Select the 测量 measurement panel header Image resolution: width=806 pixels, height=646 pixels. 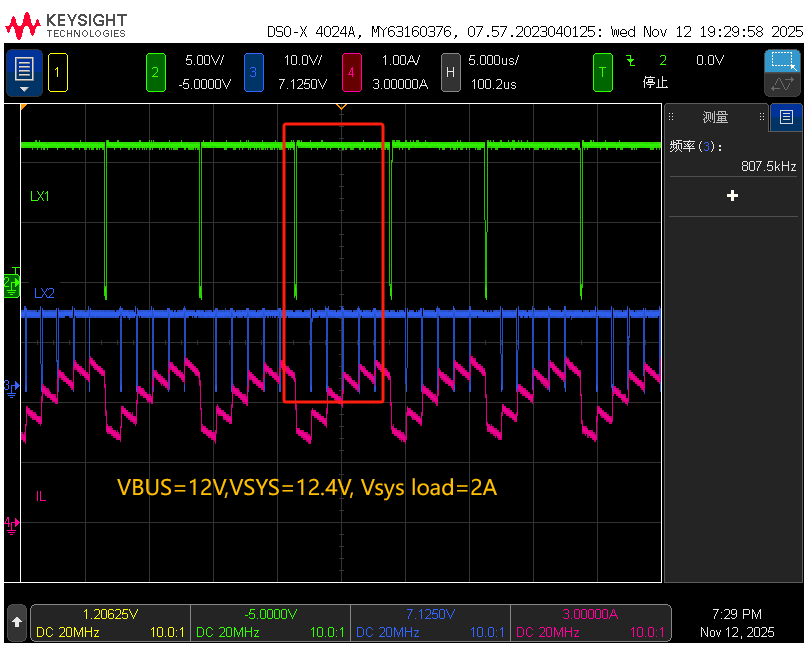(x=716, y=117)
